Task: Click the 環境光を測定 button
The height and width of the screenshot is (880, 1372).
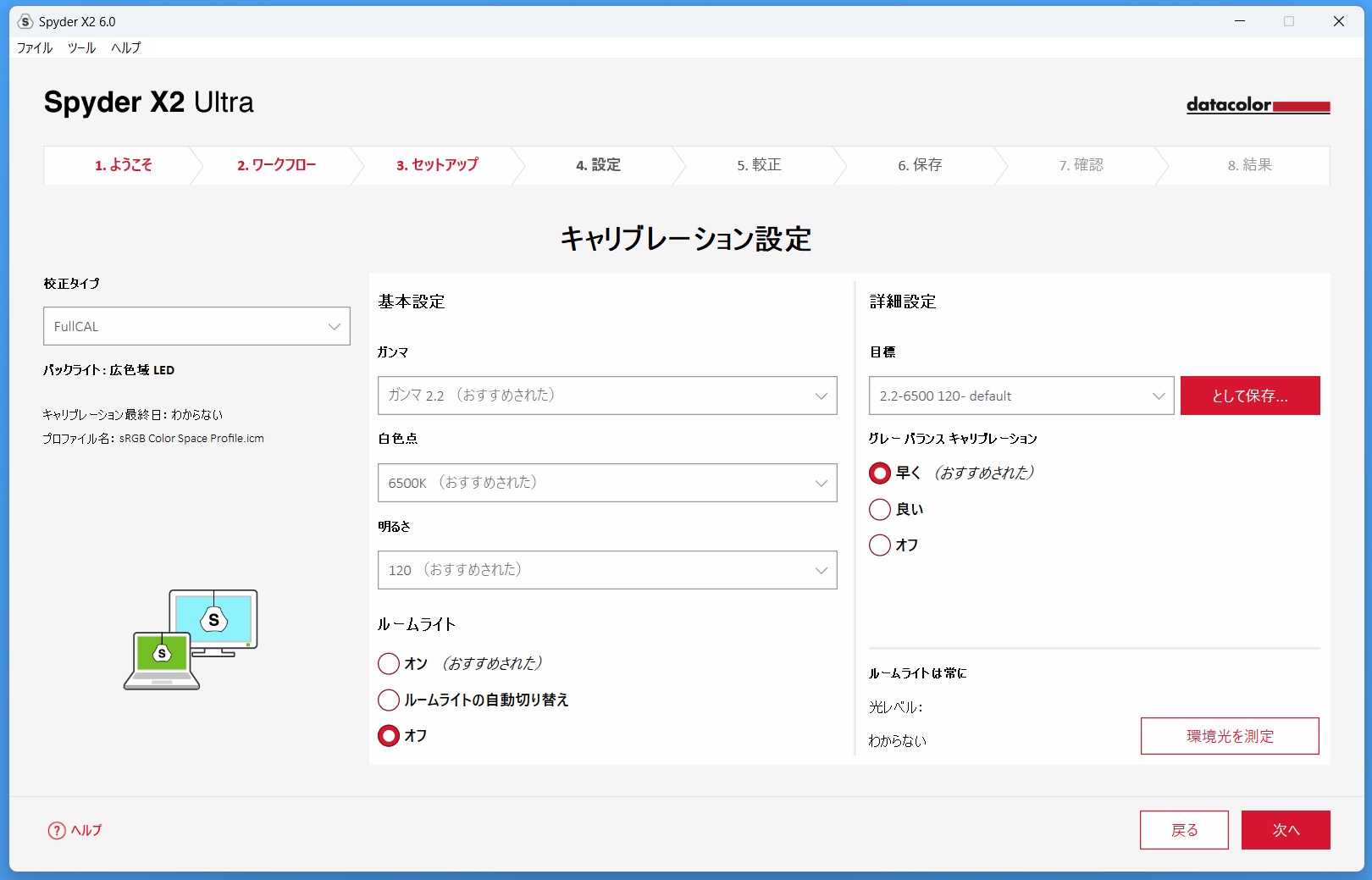Action: coord(1230,736)
